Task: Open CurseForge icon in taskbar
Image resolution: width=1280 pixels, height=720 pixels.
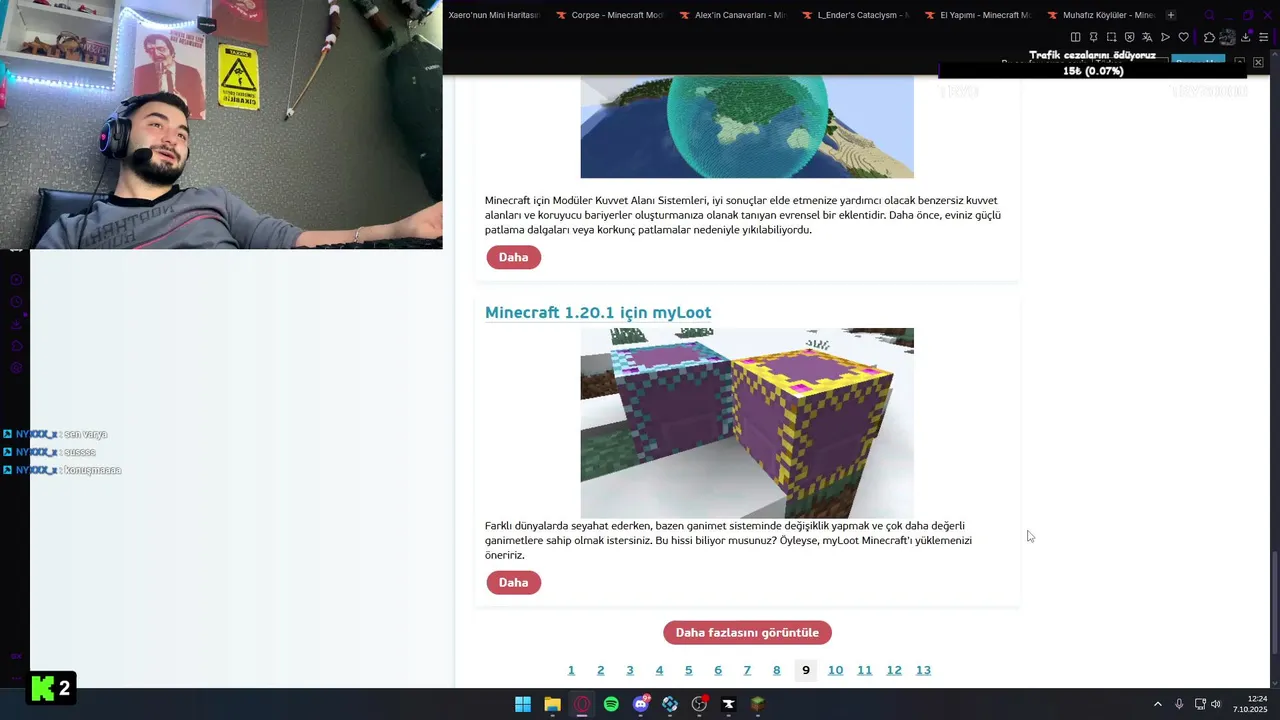Action: [x=728, y=704]
